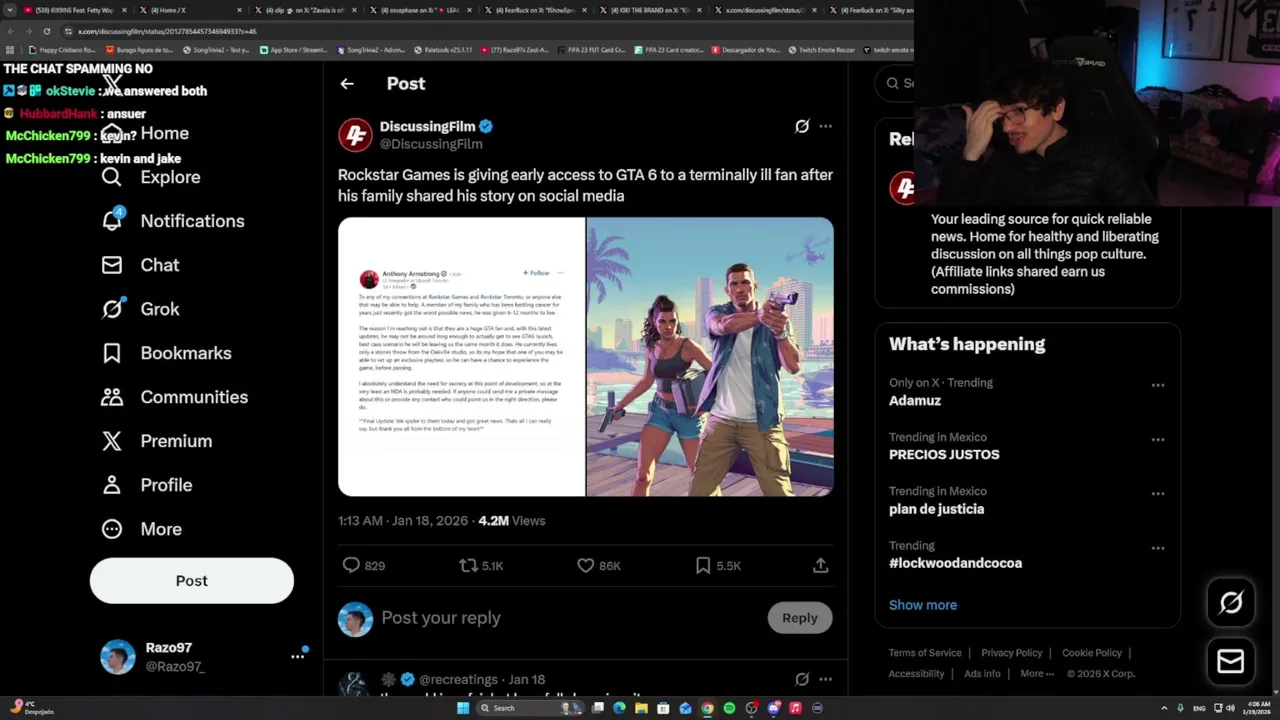The height and width of the screenshot is (720, 1280).
Task: Open Privacy Policy link
Action: (1012, 653)
